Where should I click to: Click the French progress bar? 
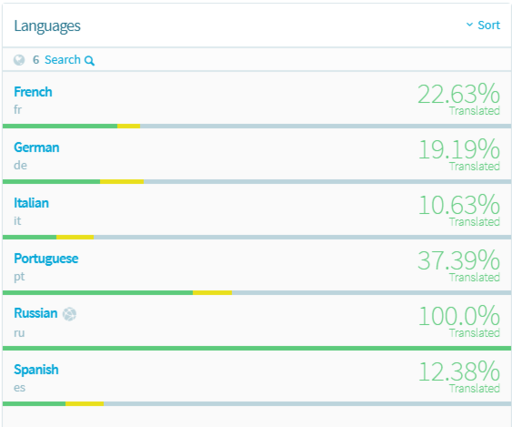(257, 126)
